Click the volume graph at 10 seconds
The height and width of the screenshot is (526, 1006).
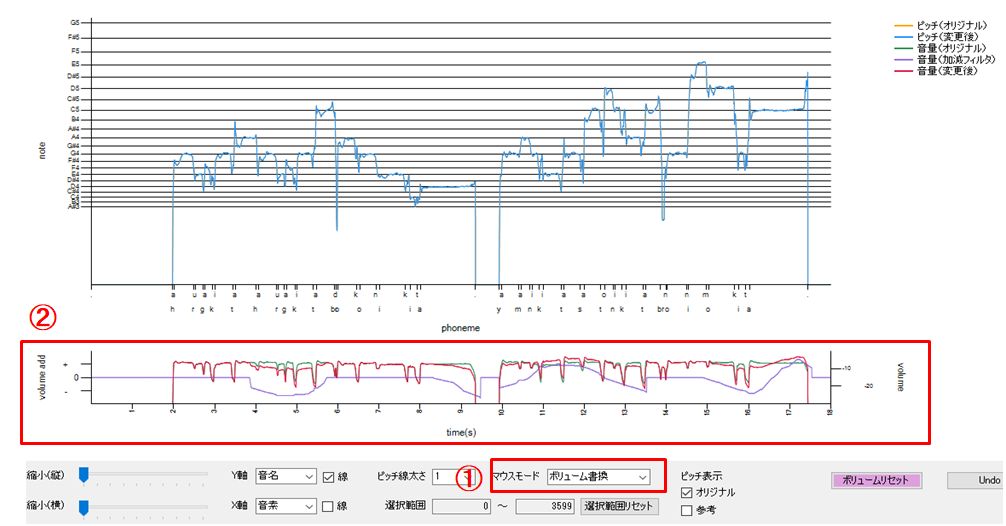(x=501, y=380)
